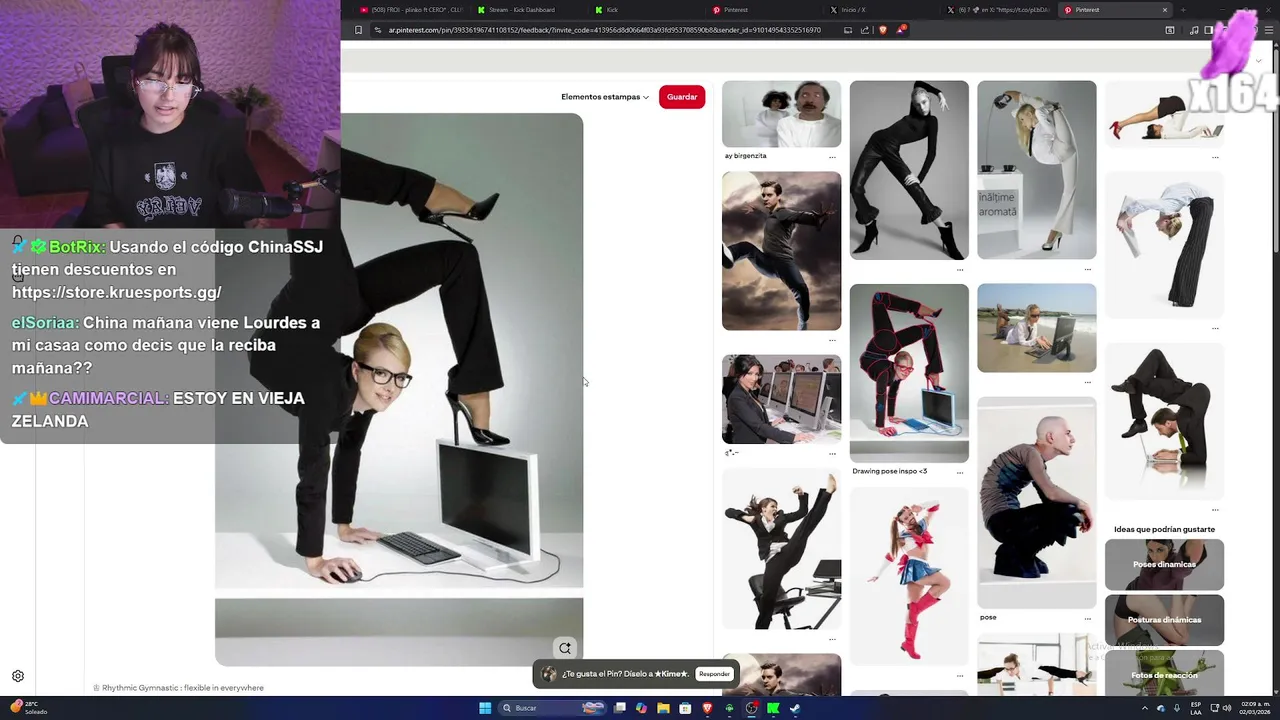The height and width of the screenshot is (720, 1280).
Task: Open the woman pouring coffee pin
Action: (1036, 170)
